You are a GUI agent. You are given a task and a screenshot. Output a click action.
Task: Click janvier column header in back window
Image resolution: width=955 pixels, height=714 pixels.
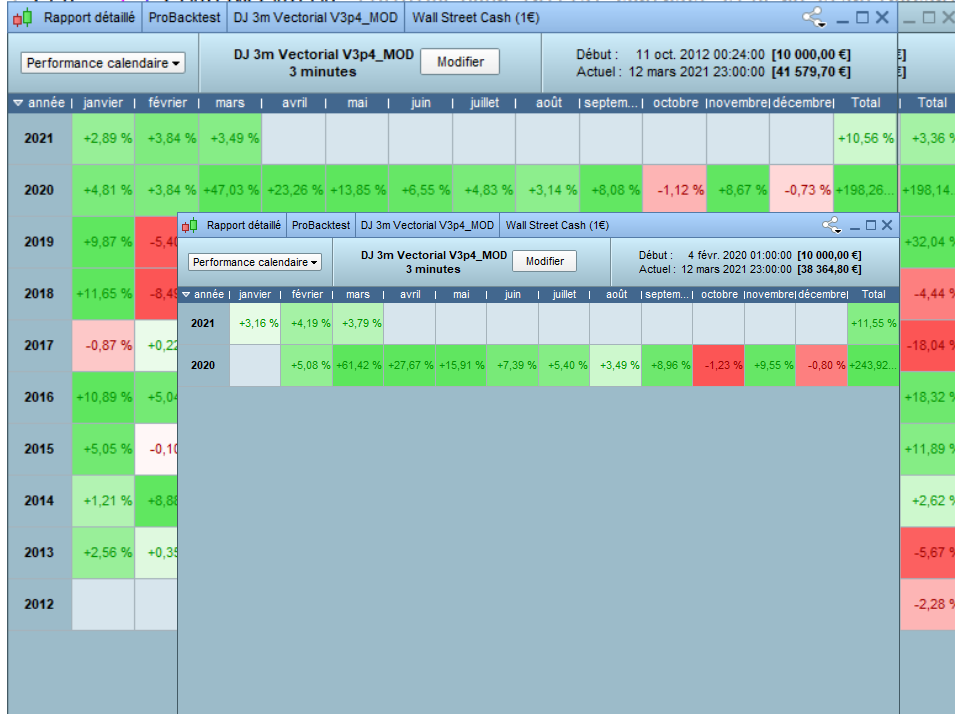[103, 103]
